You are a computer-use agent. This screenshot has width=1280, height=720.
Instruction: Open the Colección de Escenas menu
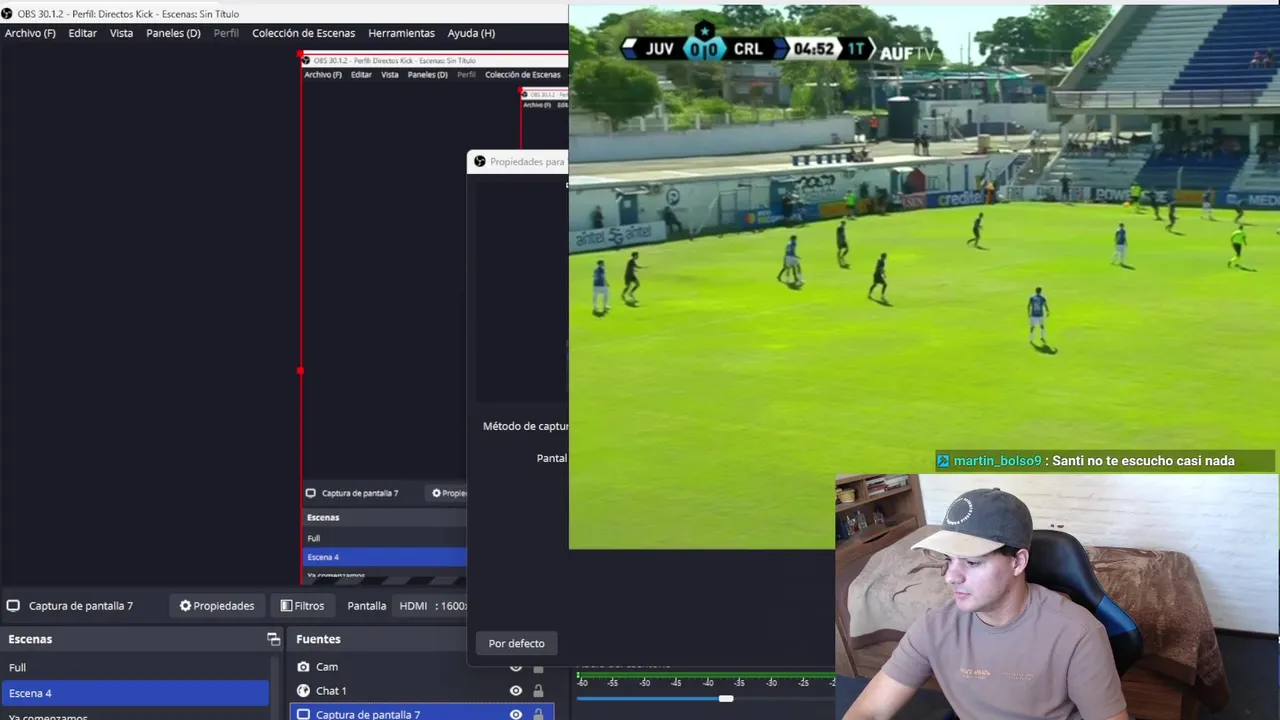click(303, 33)
